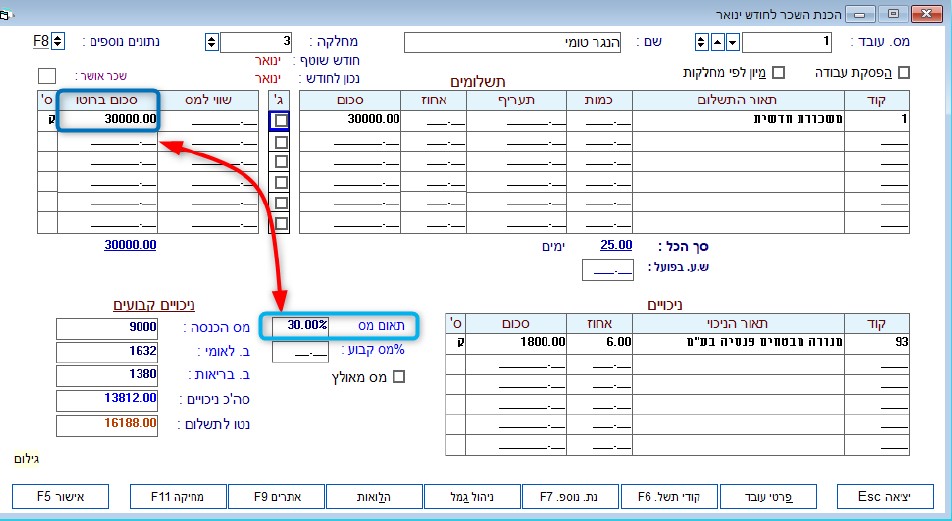The height and width of the screenshot is (521, 952).
Task: Open ניהול גמל button
Action: point(472,496)
